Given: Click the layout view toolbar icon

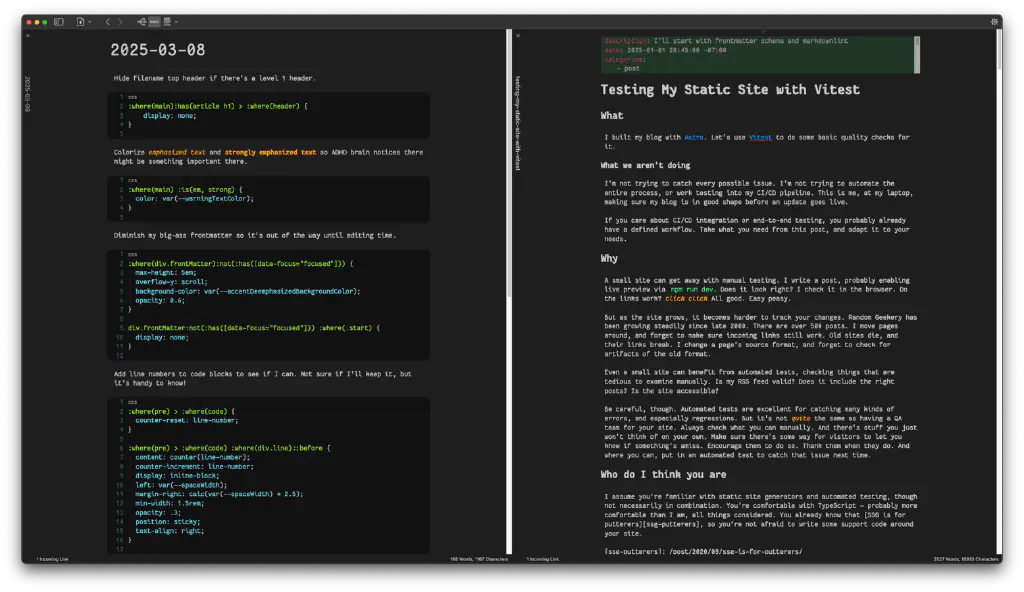Looking at the screenshot, I should coord(167,21).
